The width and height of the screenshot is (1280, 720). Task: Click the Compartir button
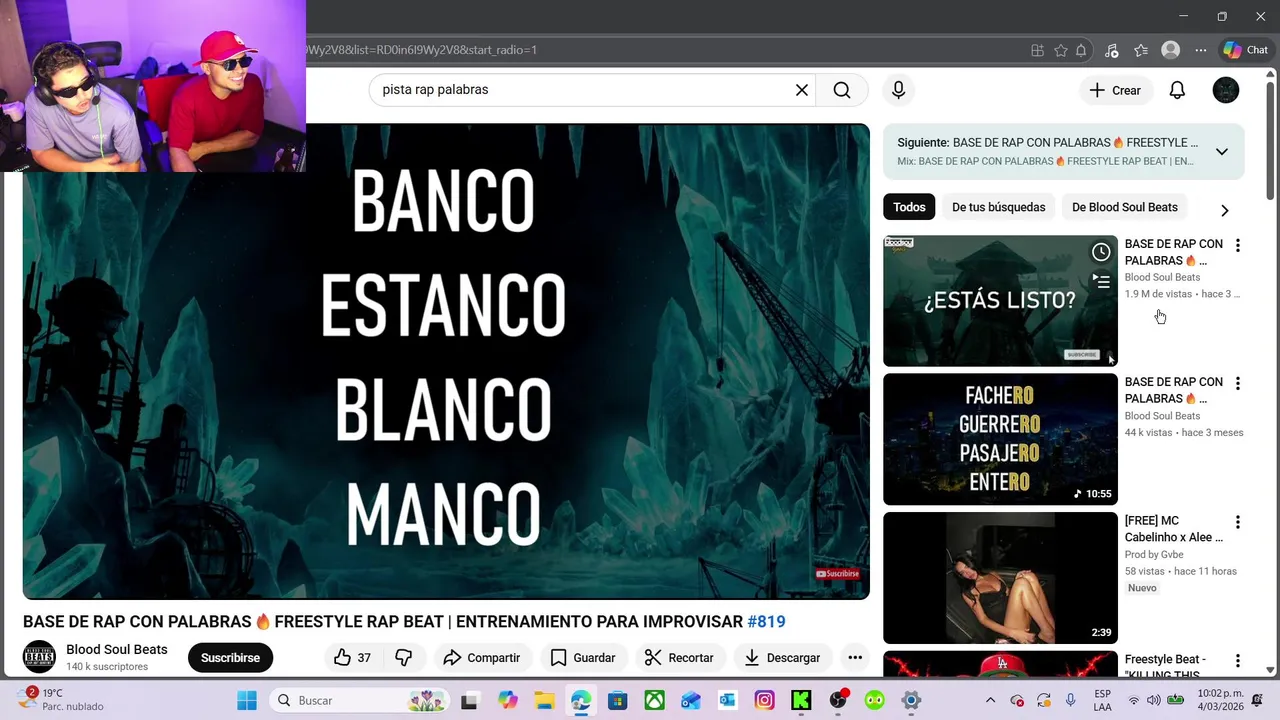(x=482, y=658)
